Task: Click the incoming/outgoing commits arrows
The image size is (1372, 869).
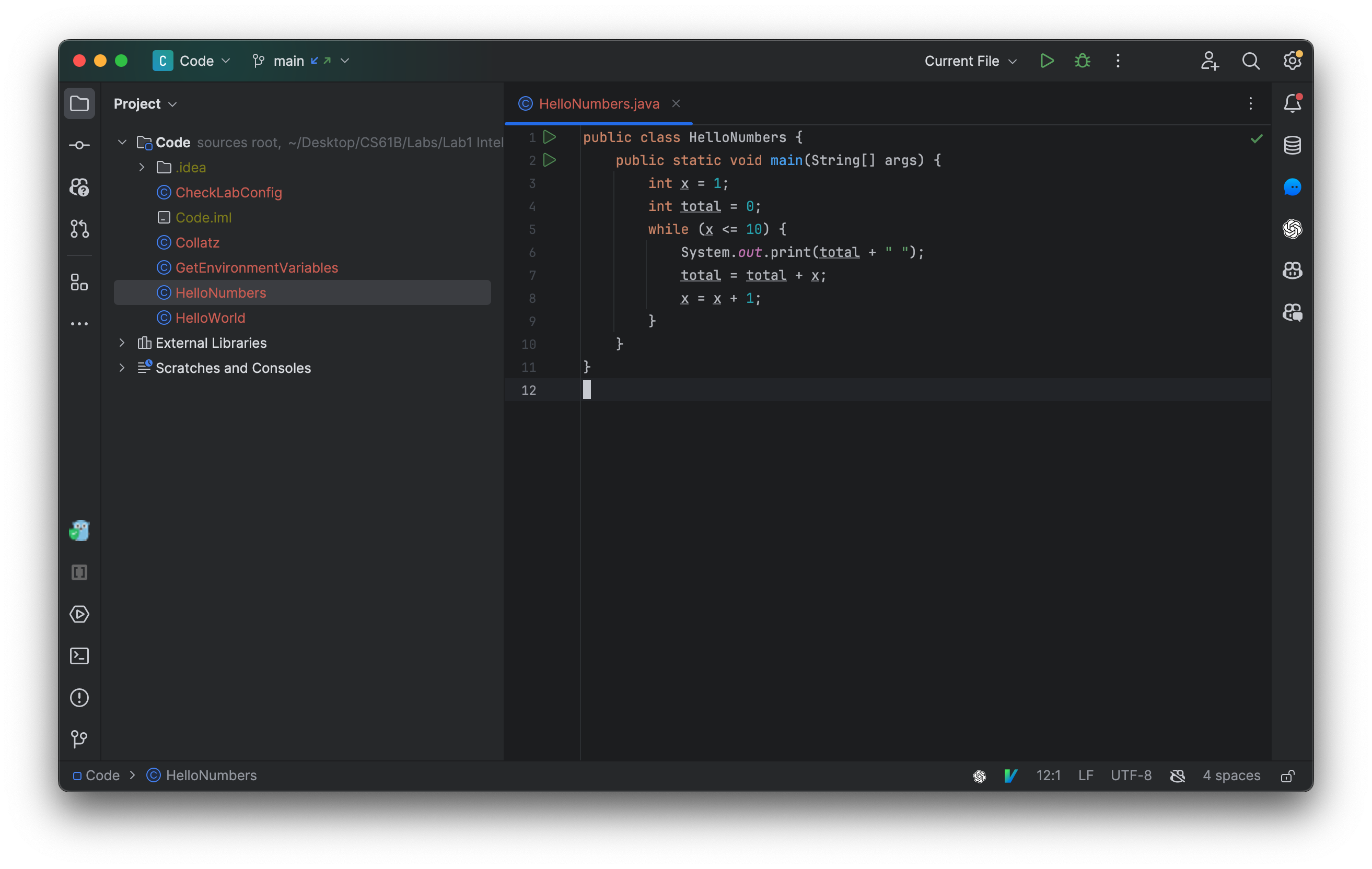Action: pyautogui.click(x=321, y=61)
